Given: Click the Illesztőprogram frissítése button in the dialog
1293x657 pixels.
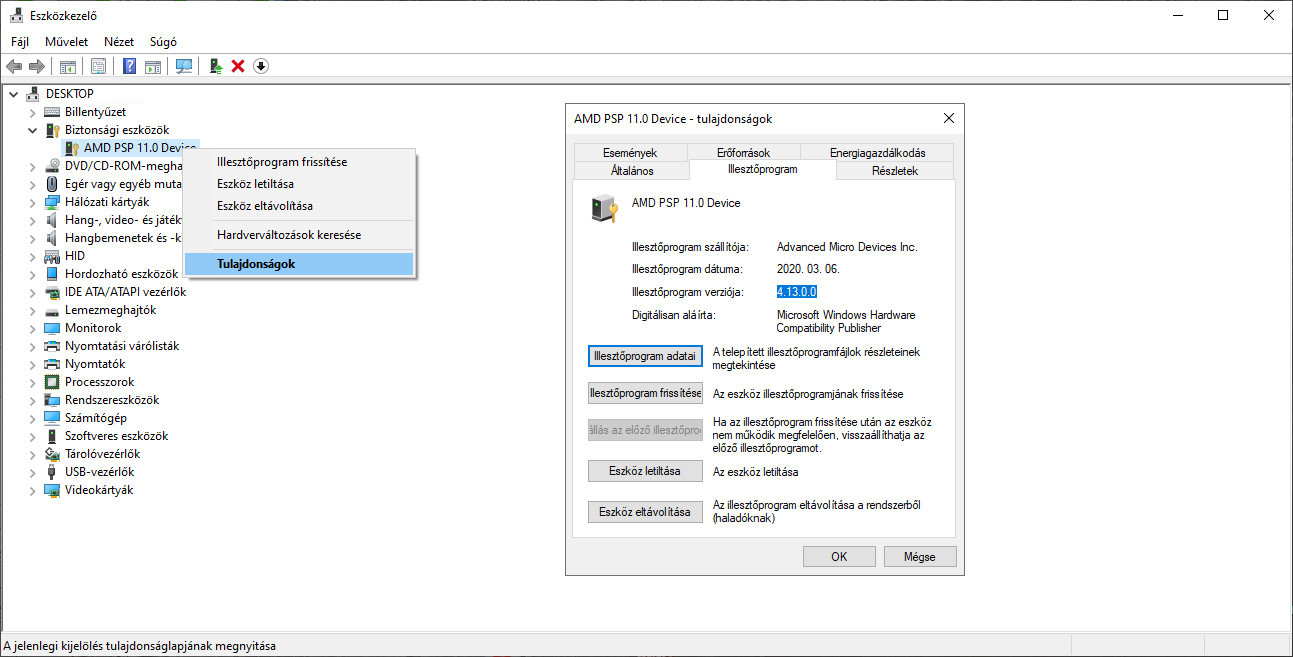Looking at the screenshot, I should tap(645, 394).
